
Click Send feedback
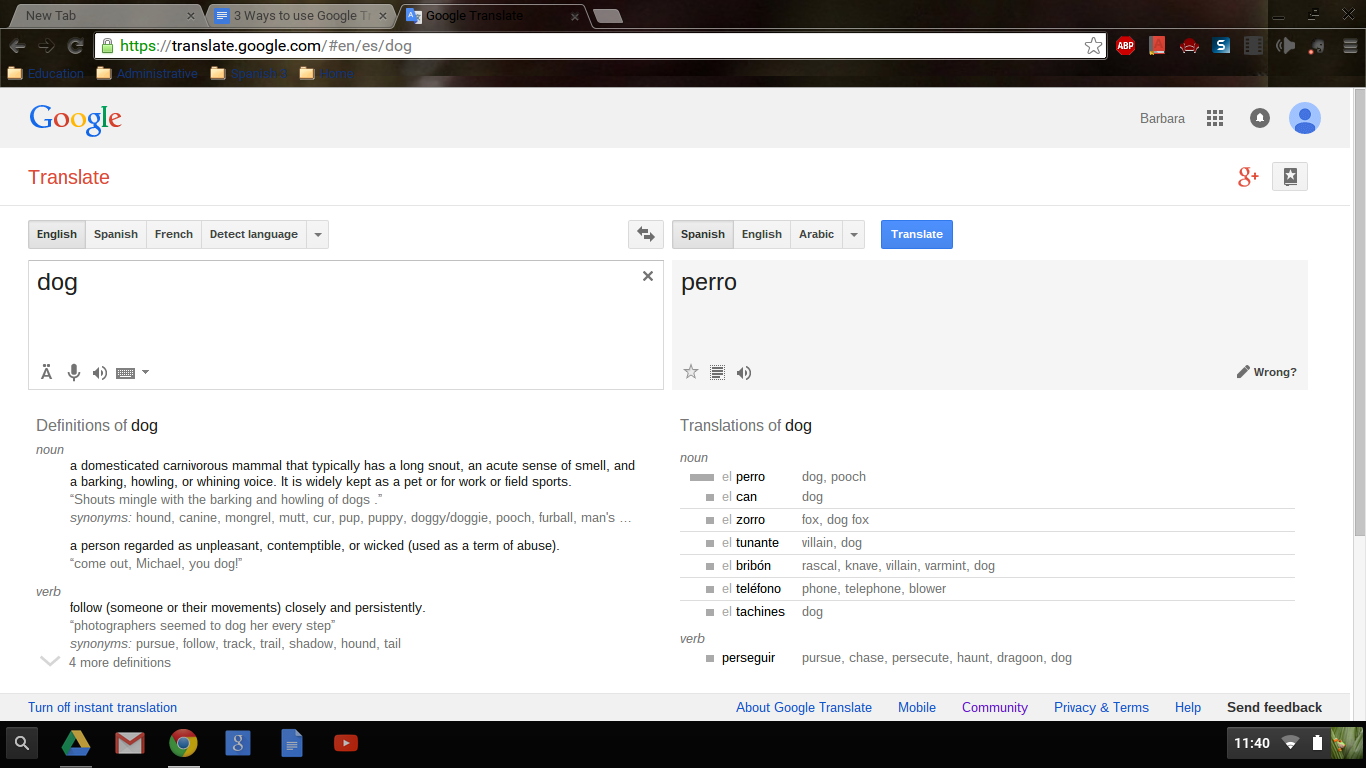(x=1275, y=707)
